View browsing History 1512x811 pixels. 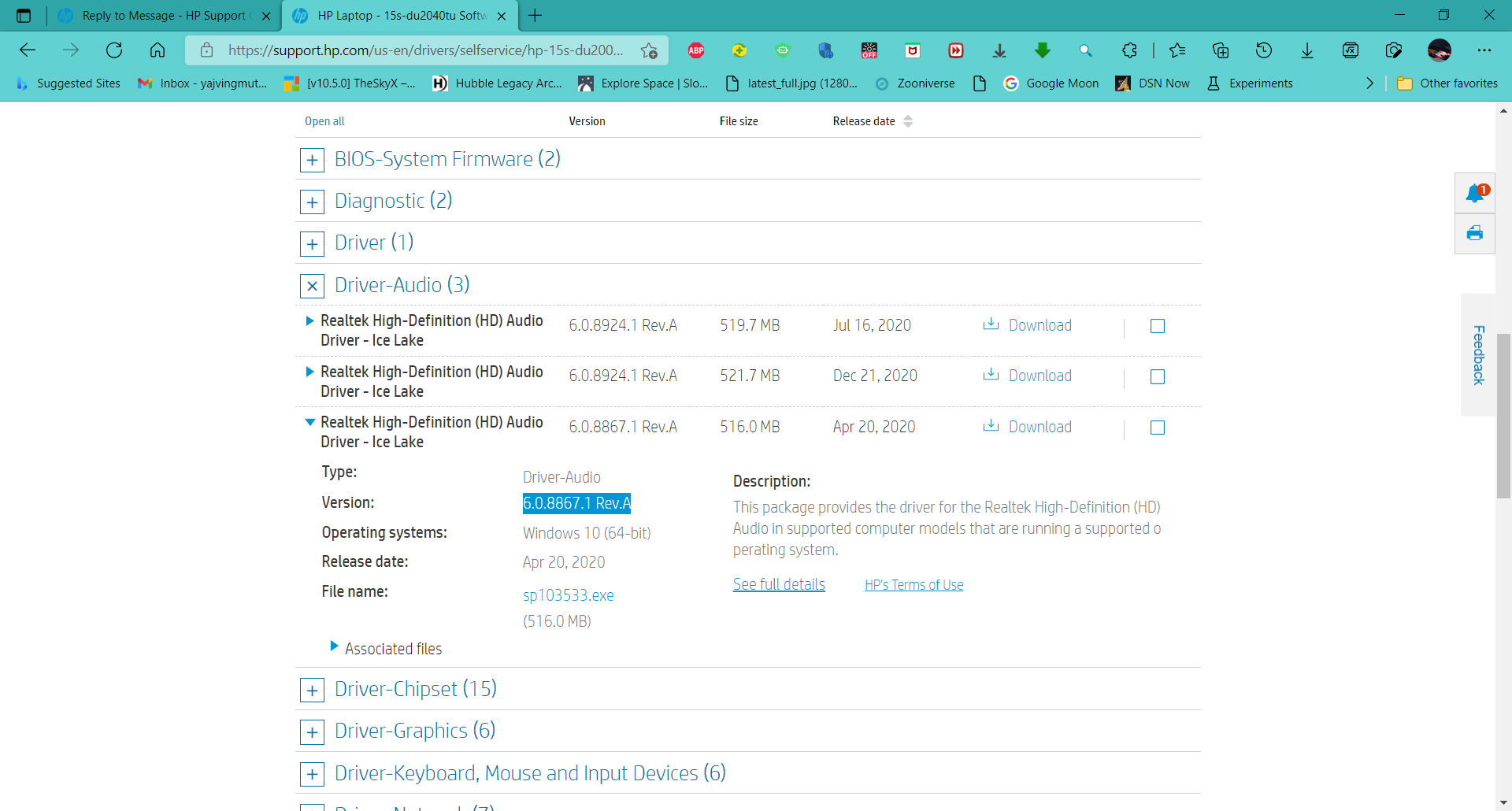pos(1264,50)
